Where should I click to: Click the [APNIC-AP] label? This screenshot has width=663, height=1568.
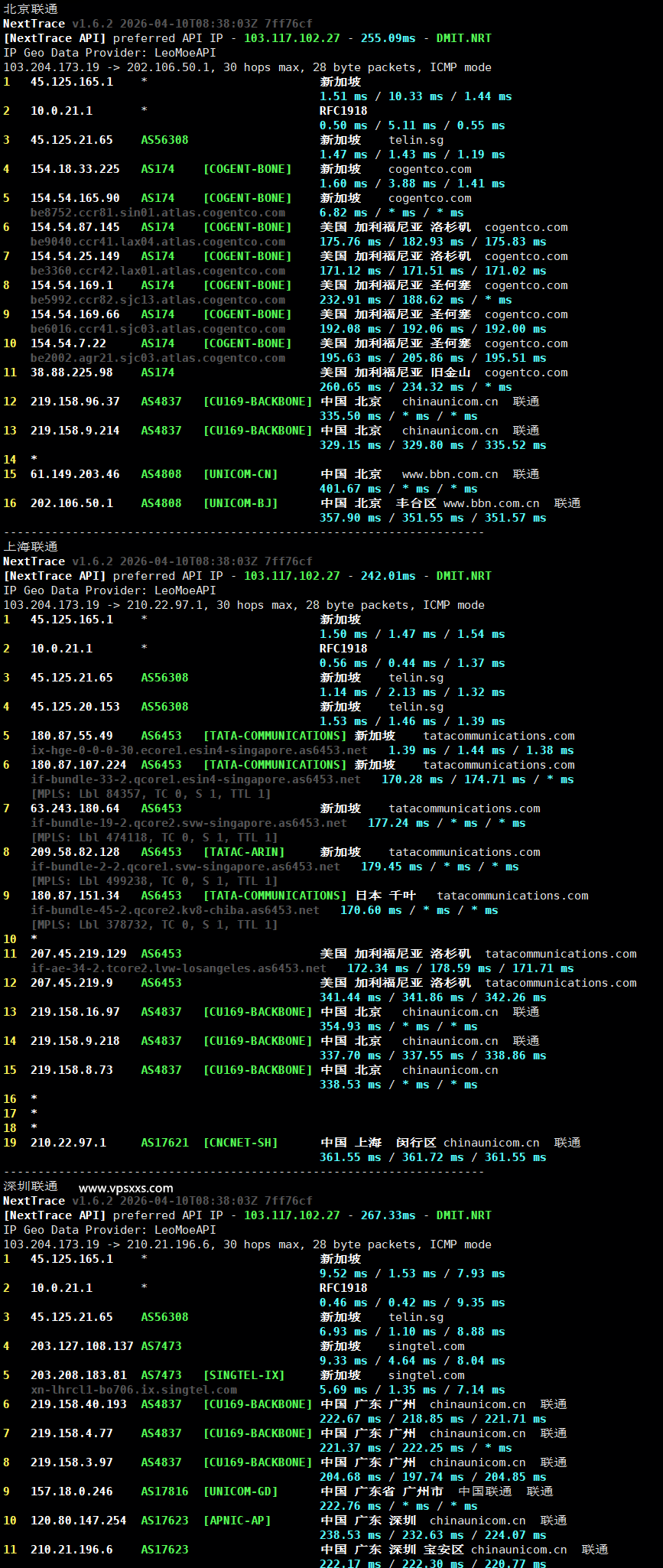(x=237, y=1521)
